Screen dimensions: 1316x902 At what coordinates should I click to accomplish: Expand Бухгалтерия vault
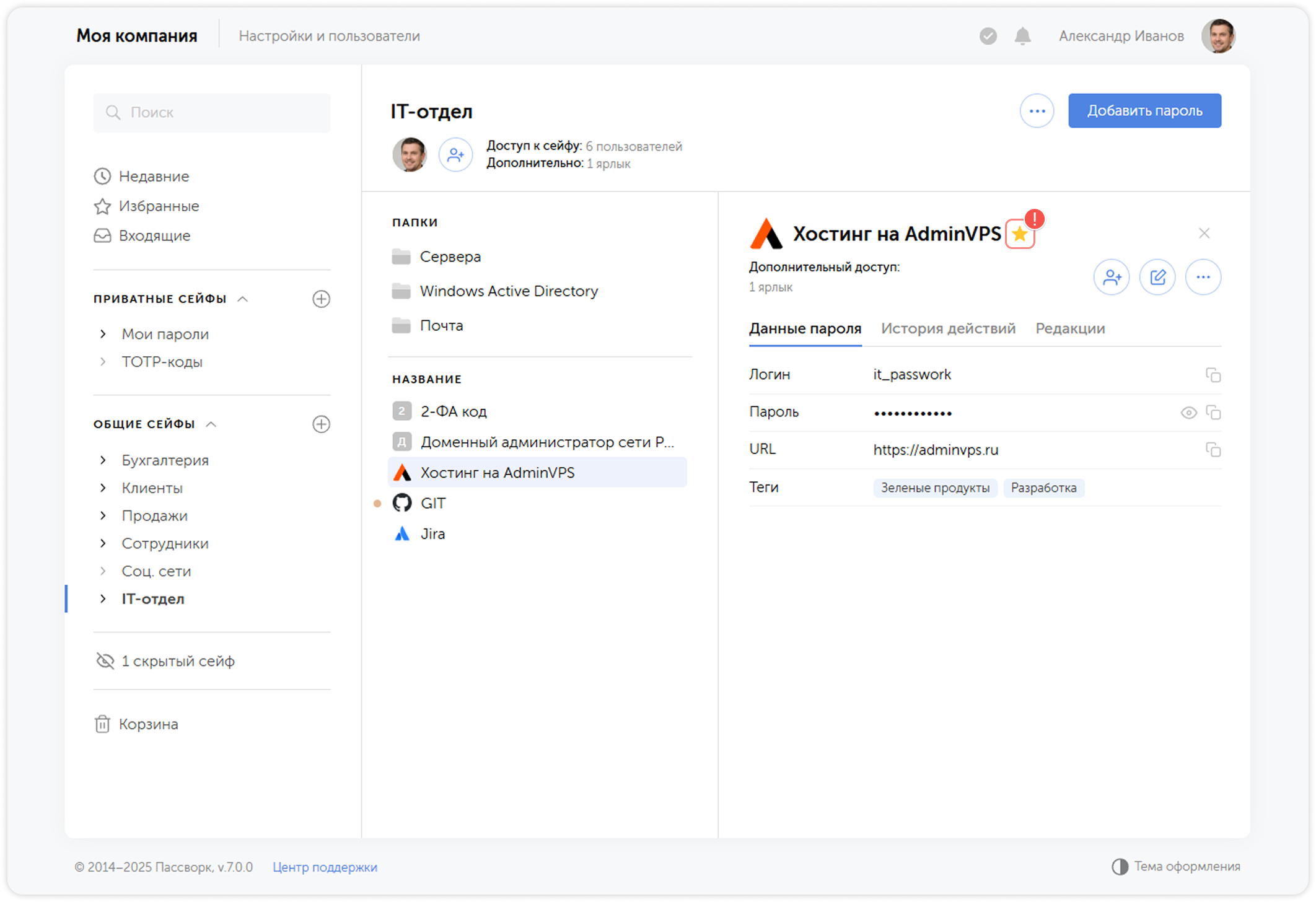[x=103, y=460]
